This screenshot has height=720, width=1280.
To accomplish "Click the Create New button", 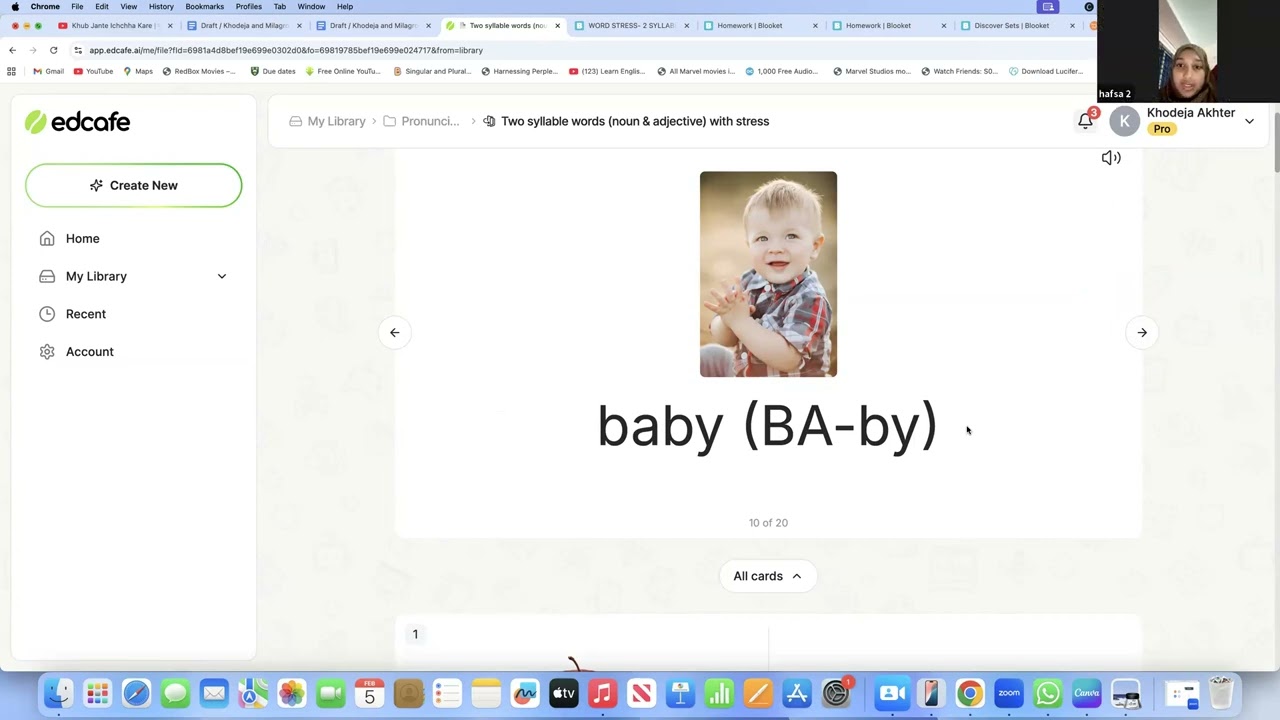I will [x=133, y=185].
